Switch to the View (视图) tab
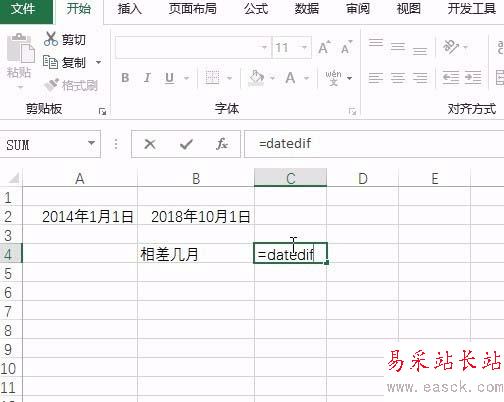This screenshot has height=402, width=504. [x=408, y=9]
